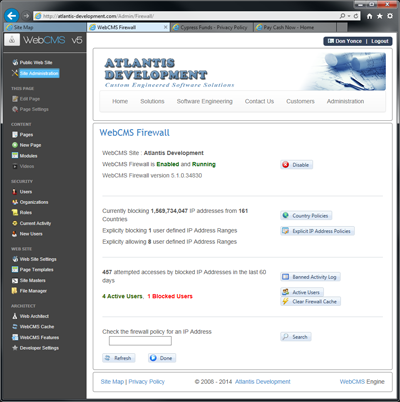Click the Modules icon in sidebar
The height and width of the screenshot is (402, 400).
(15, 155)
